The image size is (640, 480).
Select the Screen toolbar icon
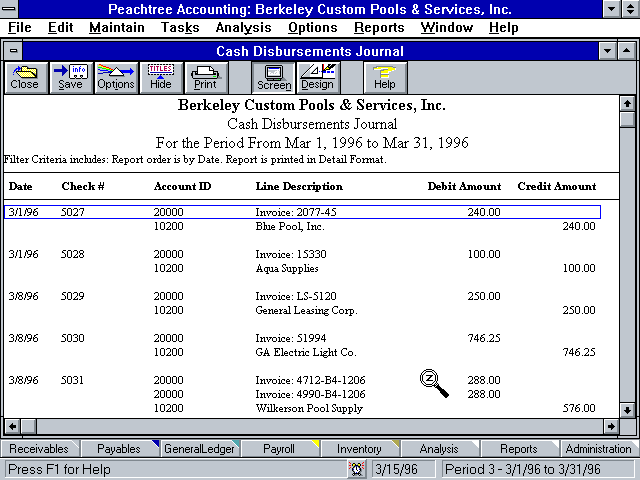pyautogui.click(x=274, y=78)
